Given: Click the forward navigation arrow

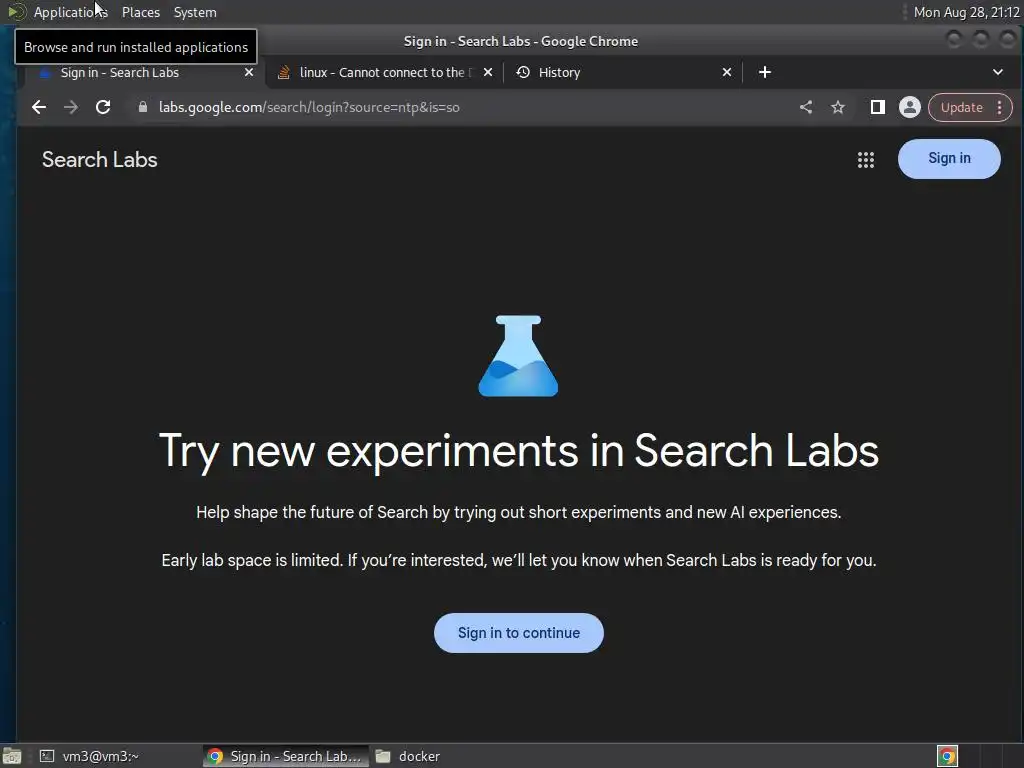Looking at the screenshot, I should pos(71,107).
